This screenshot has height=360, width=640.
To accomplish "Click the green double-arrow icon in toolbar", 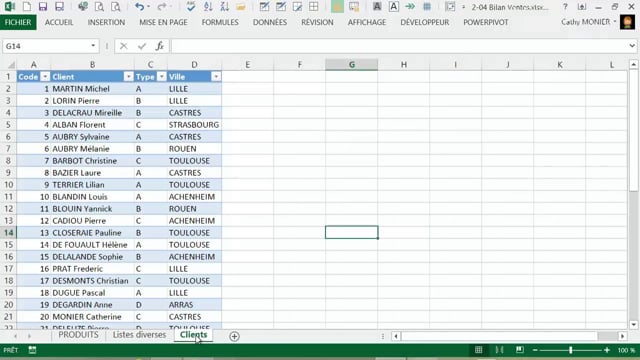I will (410, 7).
